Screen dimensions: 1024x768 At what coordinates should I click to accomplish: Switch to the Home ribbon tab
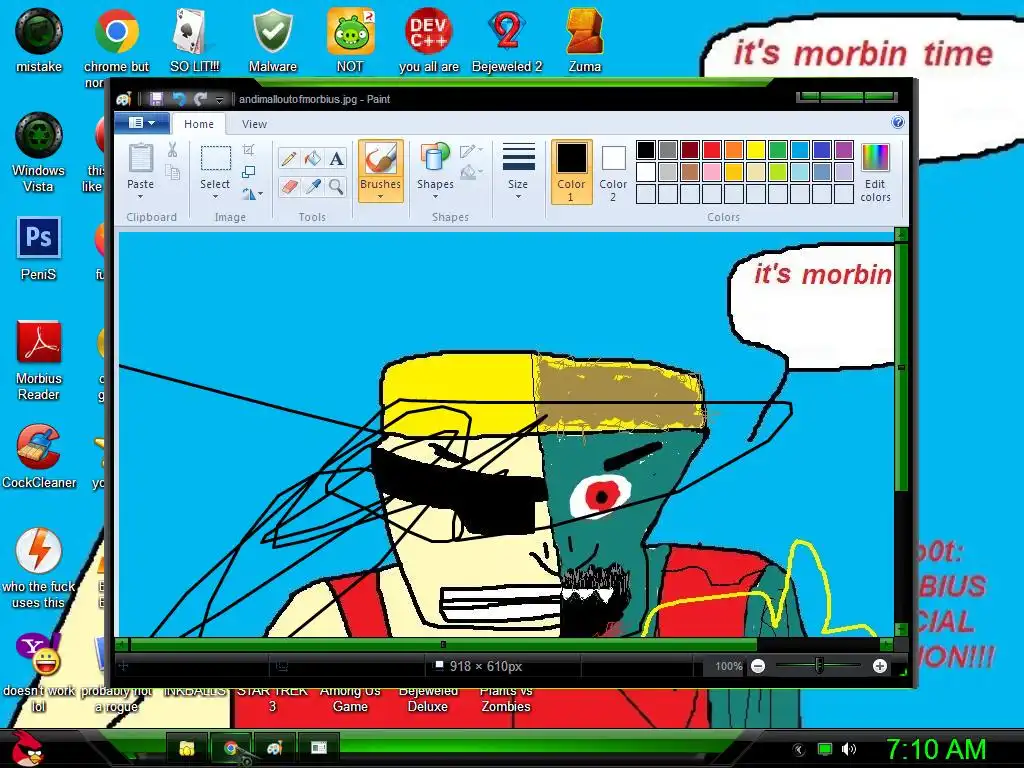coord(199,124)
